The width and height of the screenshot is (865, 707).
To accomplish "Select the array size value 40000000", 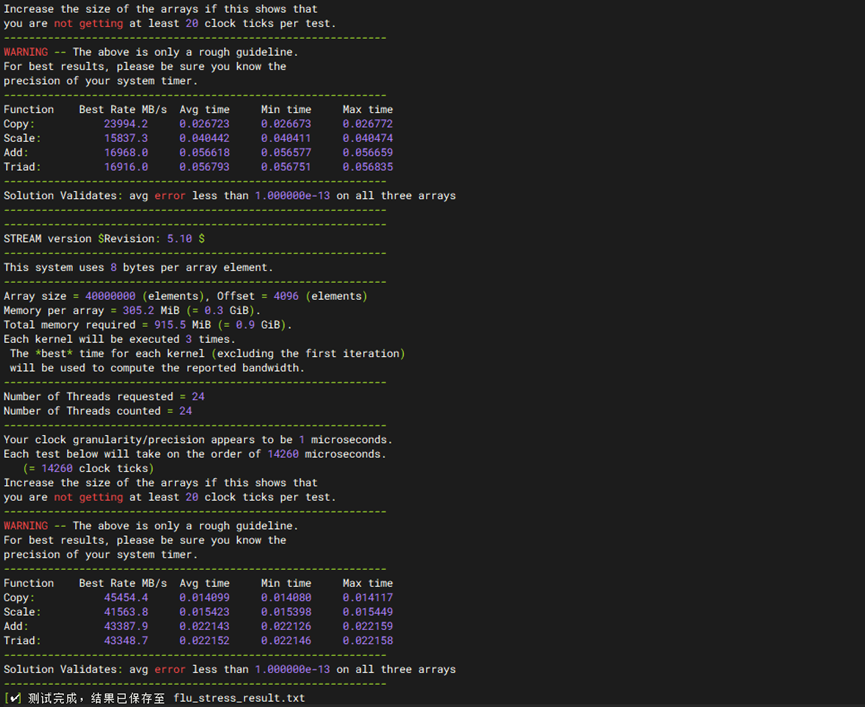I will click(110, 296).
